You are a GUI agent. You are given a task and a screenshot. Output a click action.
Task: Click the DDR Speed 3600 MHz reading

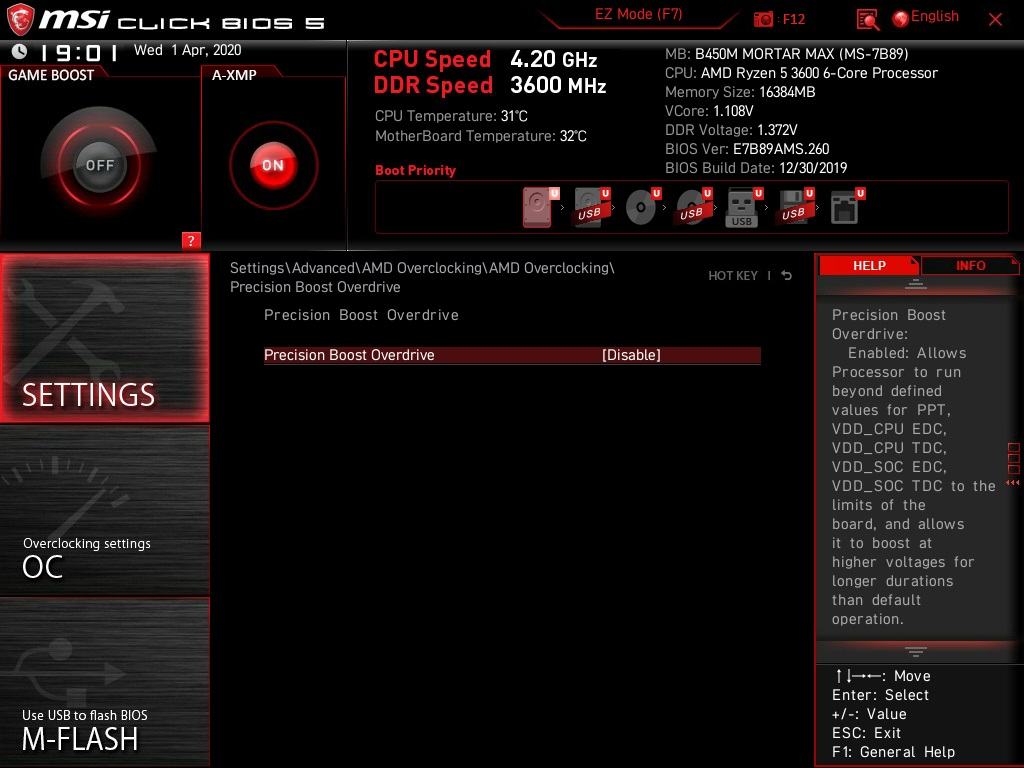490,86
